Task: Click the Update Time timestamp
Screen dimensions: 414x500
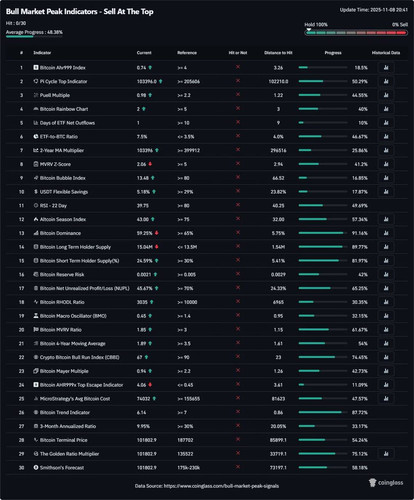Action: (x=374, y=10)
